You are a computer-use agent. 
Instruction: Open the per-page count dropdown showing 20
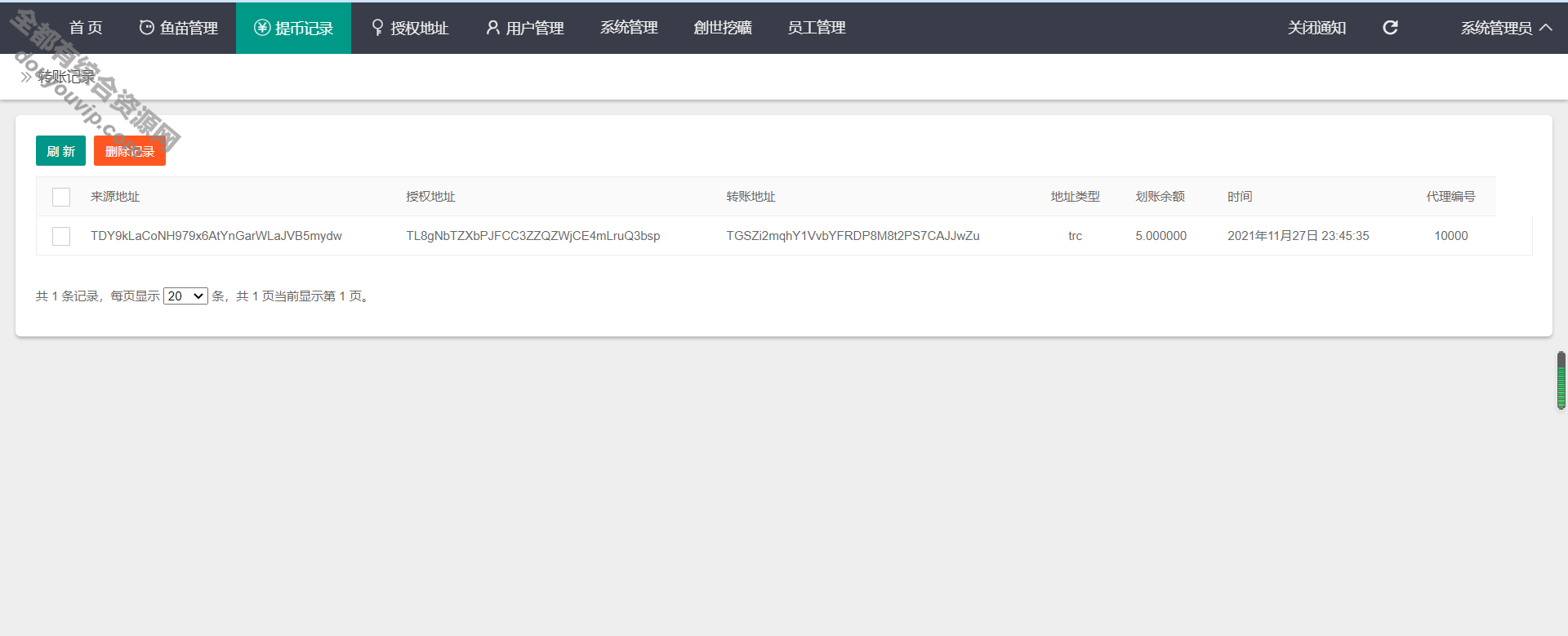[185, 296]
